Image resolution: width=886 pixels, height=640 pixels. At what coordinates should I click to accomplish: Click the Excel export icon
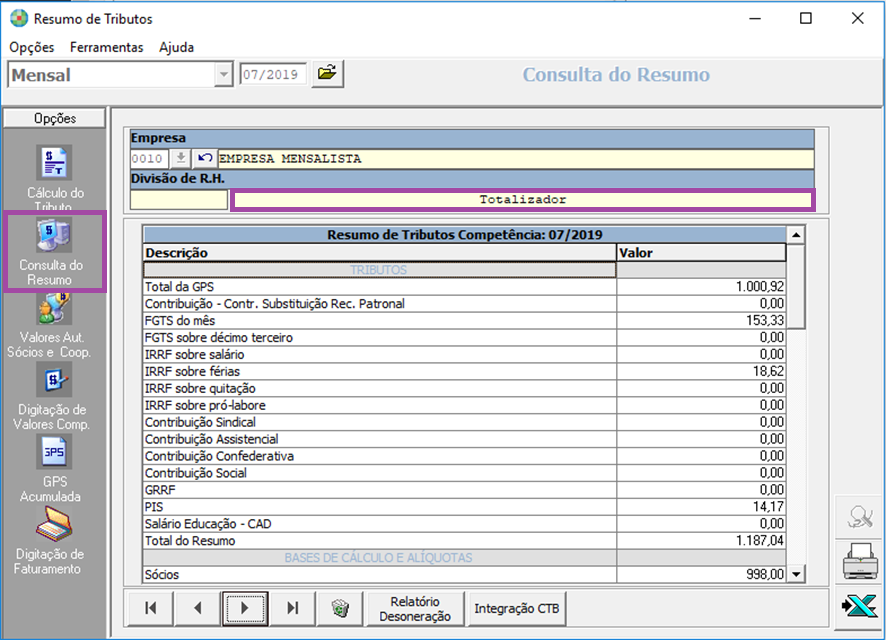click(859, 606)
